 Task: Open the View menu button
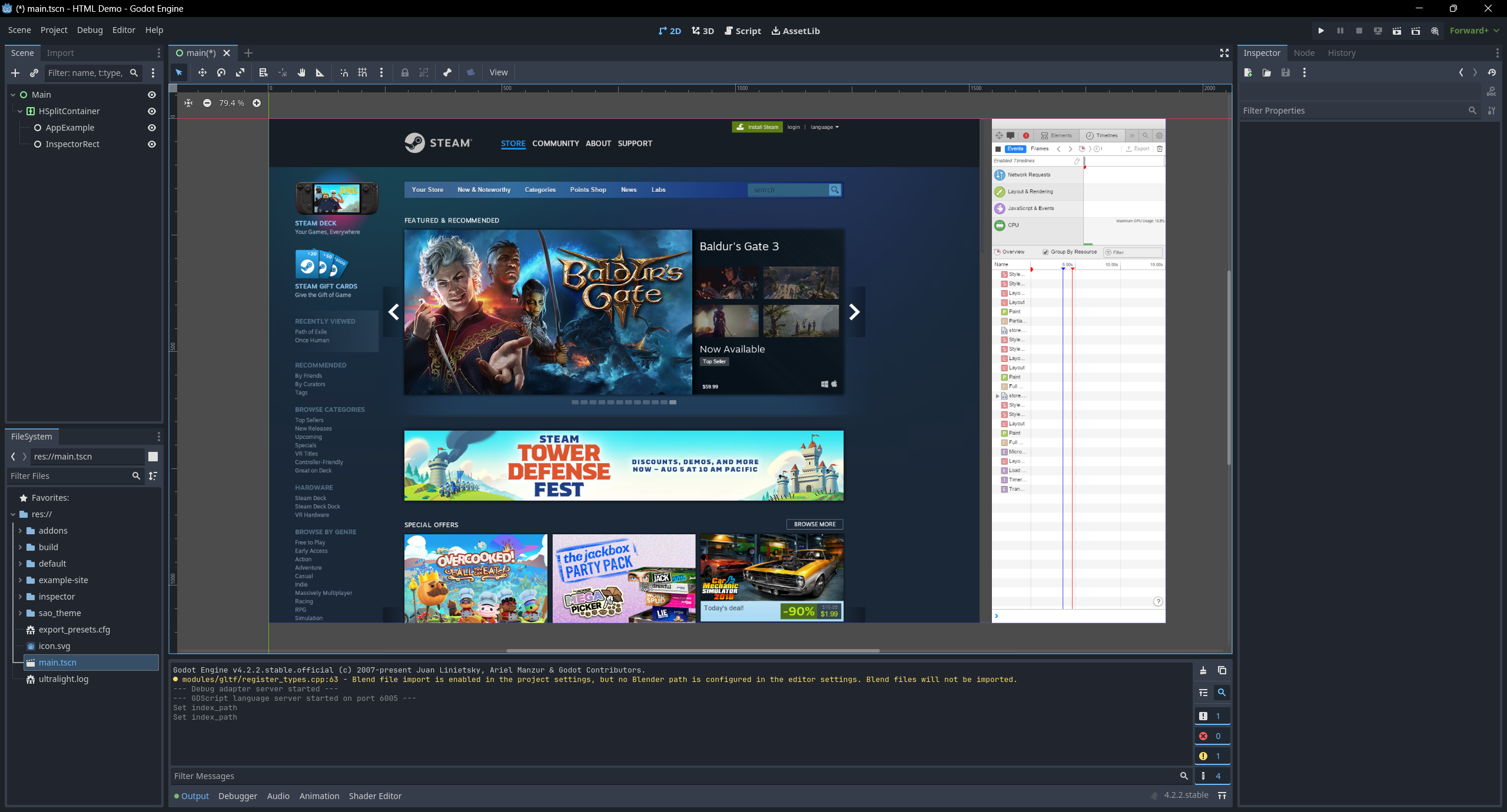pyautogui.click(x=498, y=72)
